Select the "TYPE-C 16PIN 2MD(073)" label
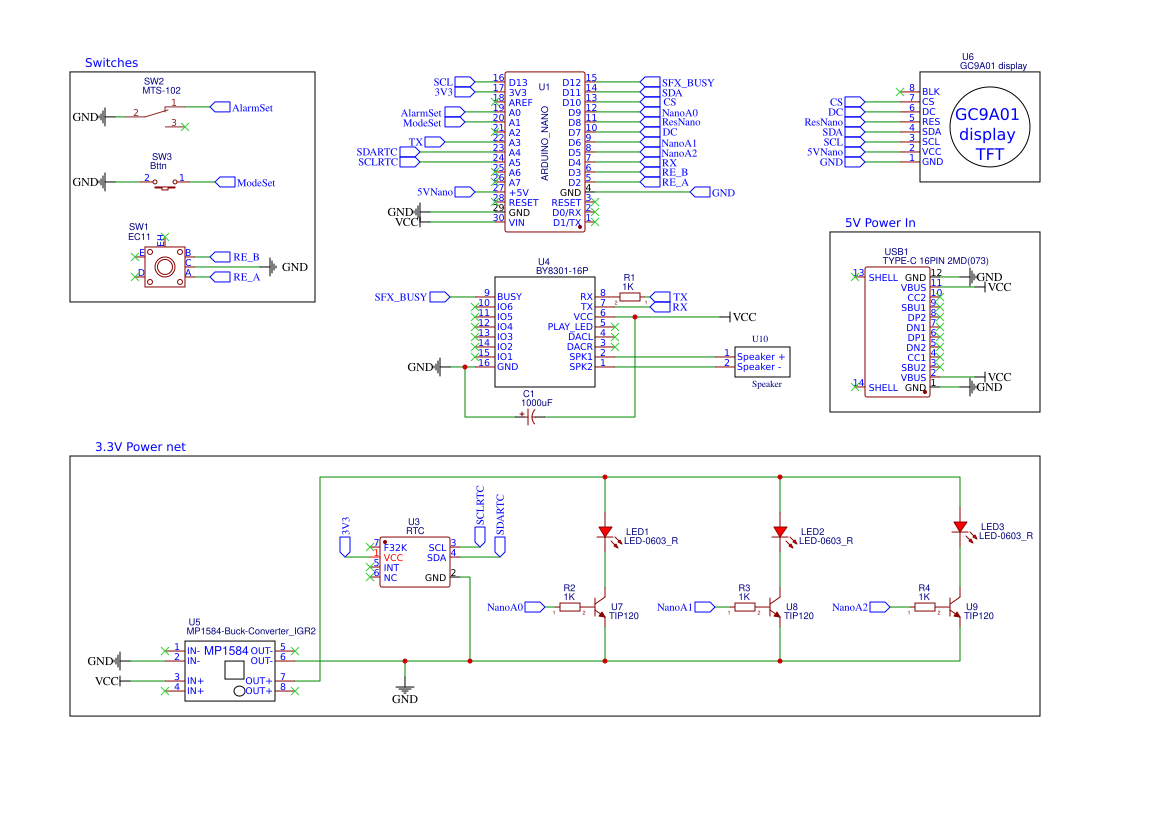 point(936,261)
